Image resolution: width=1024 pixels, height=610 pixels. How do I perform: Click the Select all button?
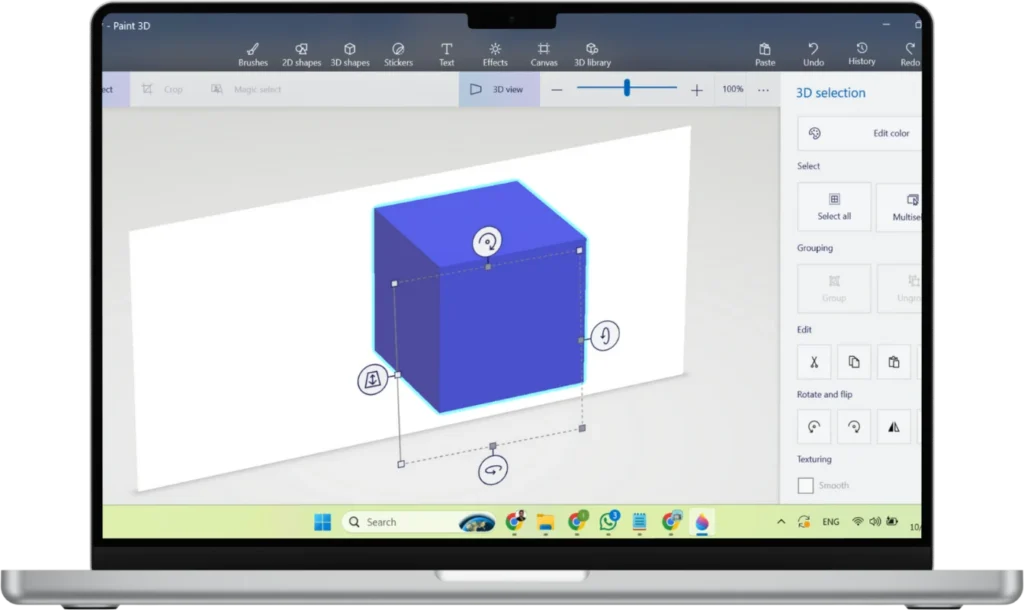(x=833, y=207)
